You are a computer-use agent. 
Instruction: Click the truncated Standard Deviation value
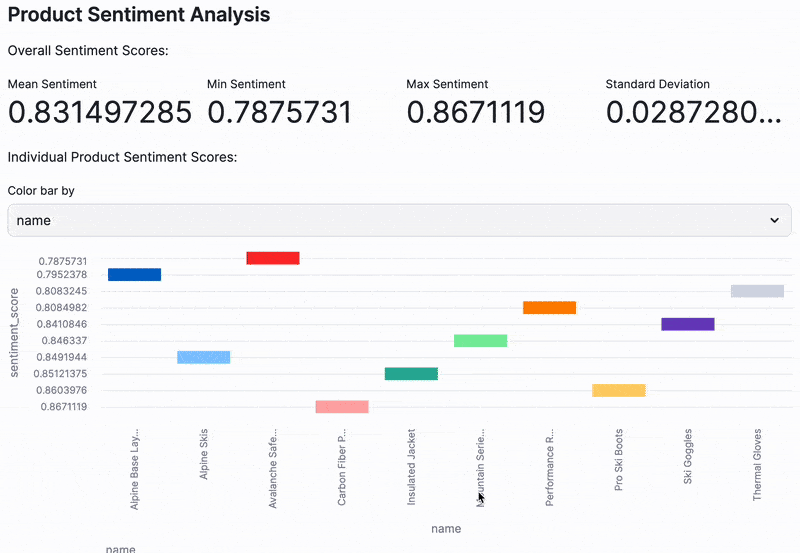(x=693, y=113)
